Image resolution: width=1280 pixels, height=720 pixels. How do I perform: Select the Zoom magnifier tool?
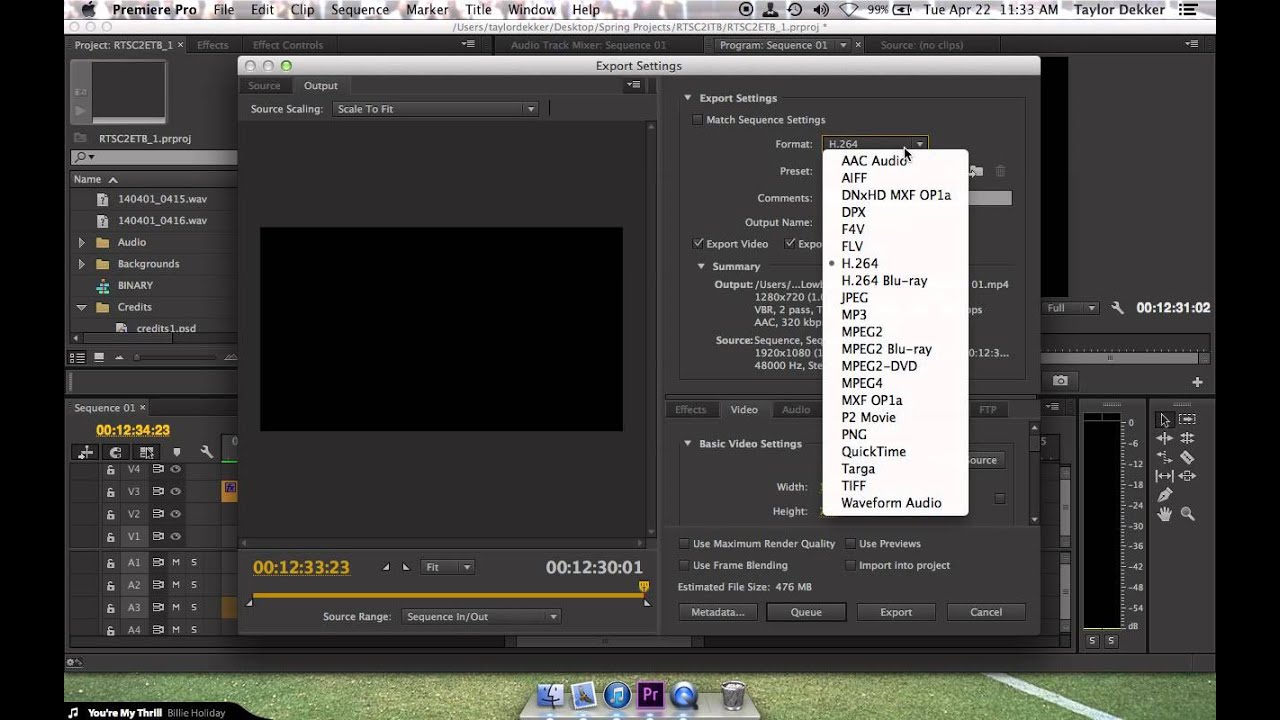coord(1187,514)
